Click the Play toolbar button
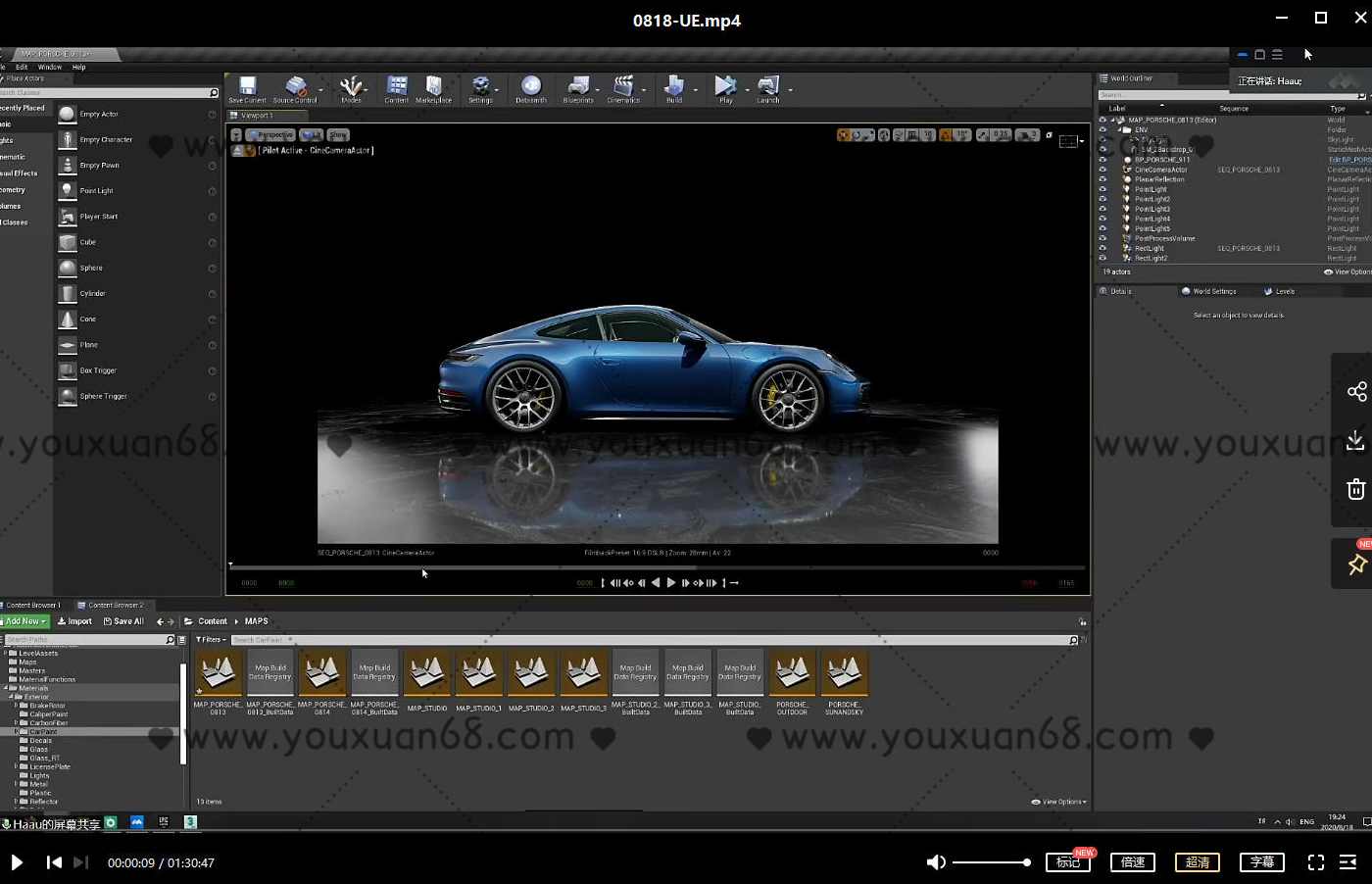This screenshot has width=1372, height=884. point(724,88)
